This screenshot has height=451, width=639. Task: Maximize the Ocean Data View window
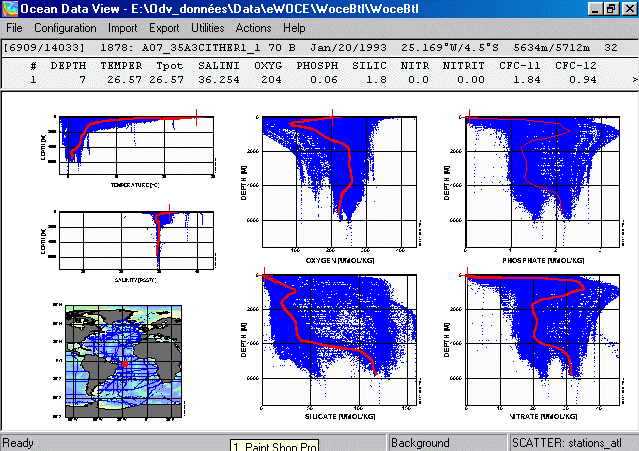point(611,8)
